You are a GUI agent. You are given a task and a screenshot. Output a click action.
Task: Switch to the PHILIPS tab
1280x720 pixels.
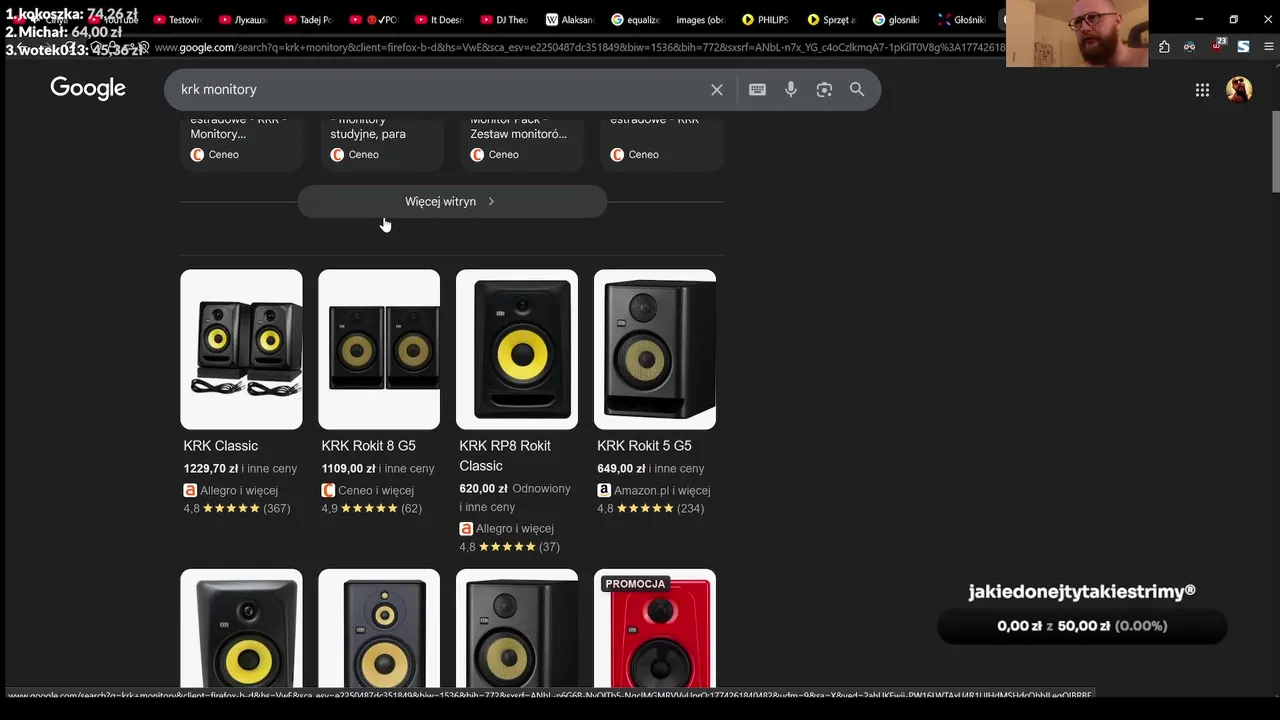pos(765,19)
